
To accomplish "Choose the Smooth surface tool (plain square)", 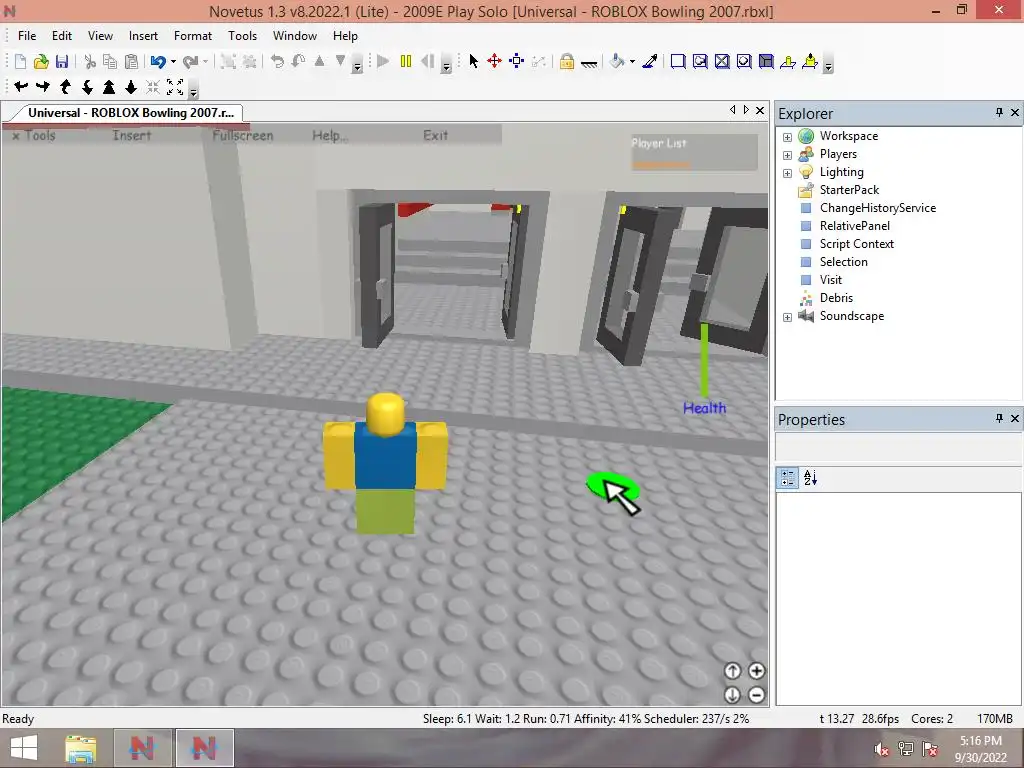I will tap(678, 61).
